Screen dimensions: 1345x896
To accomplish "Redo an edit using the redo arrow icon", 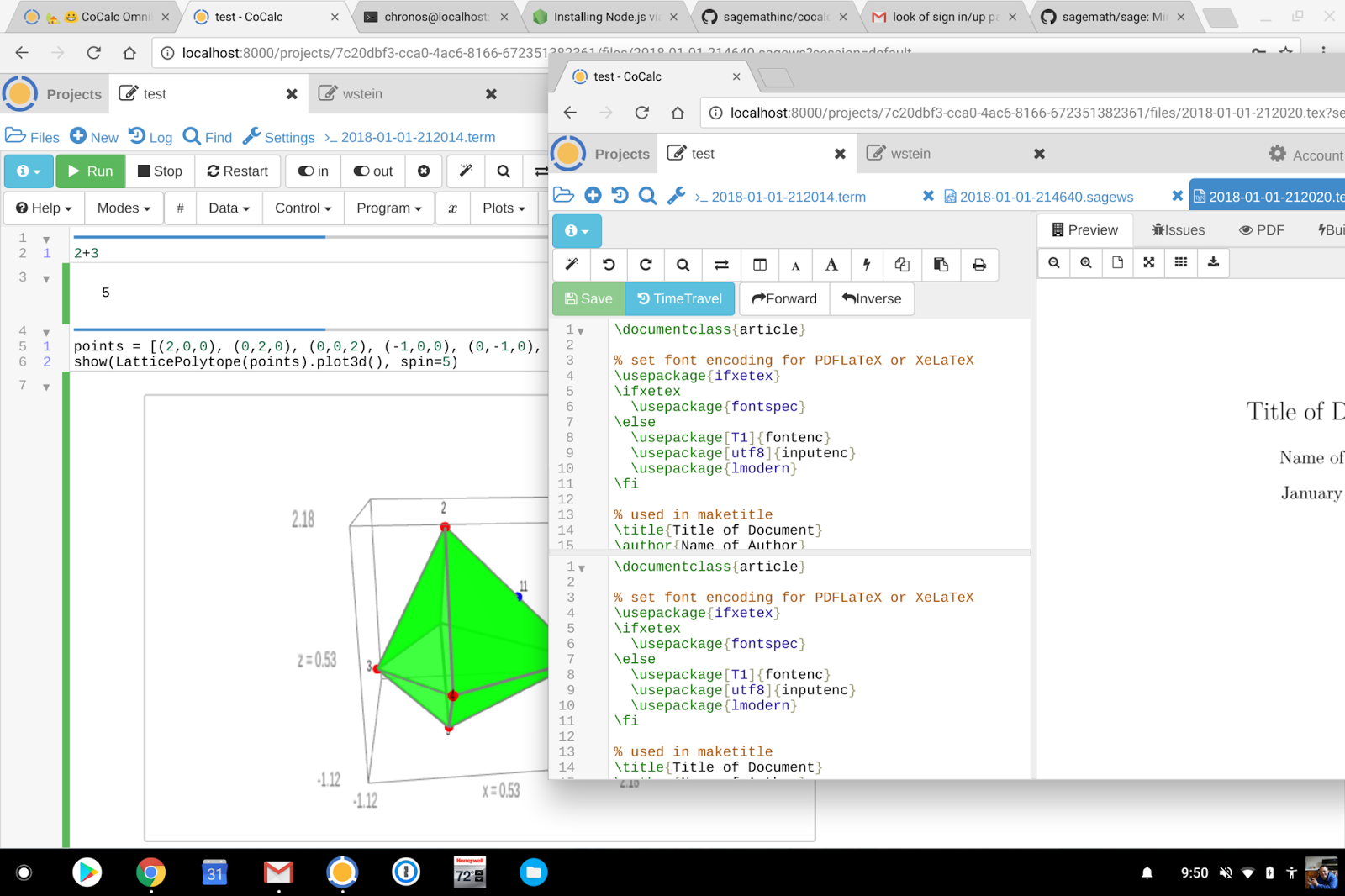I will coord(645,265).
